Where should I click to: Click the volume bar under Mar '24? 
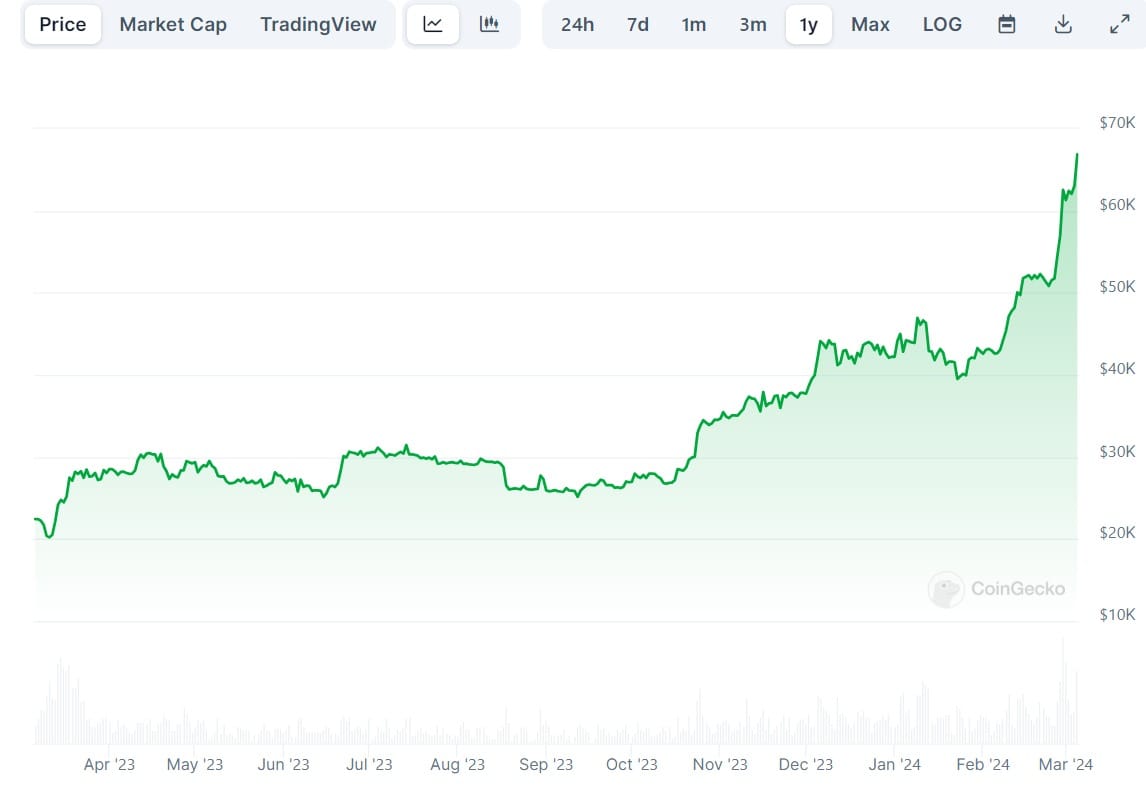[x=1063, y=700]
